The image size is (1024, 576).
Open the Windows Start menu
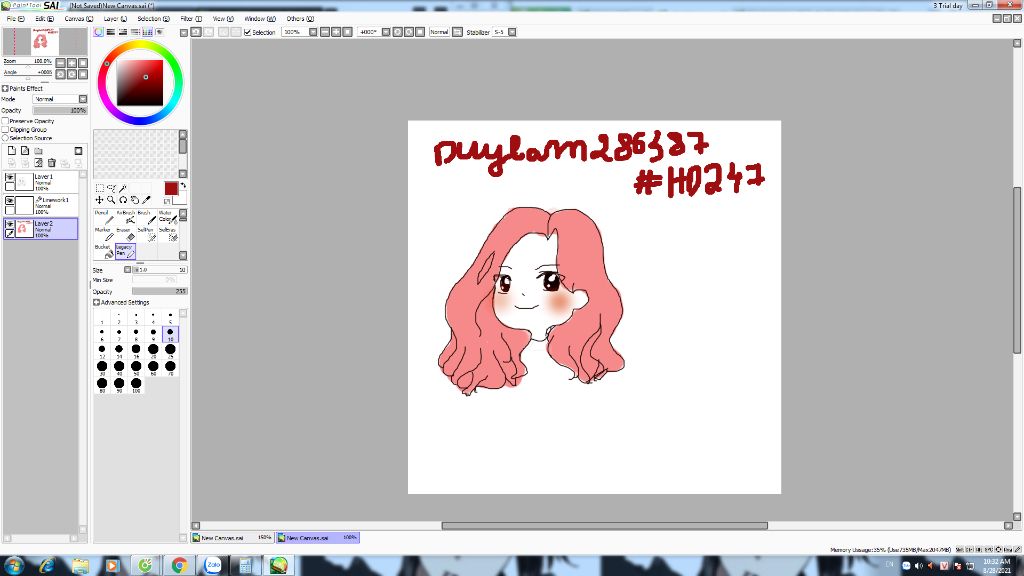[13, 566]
